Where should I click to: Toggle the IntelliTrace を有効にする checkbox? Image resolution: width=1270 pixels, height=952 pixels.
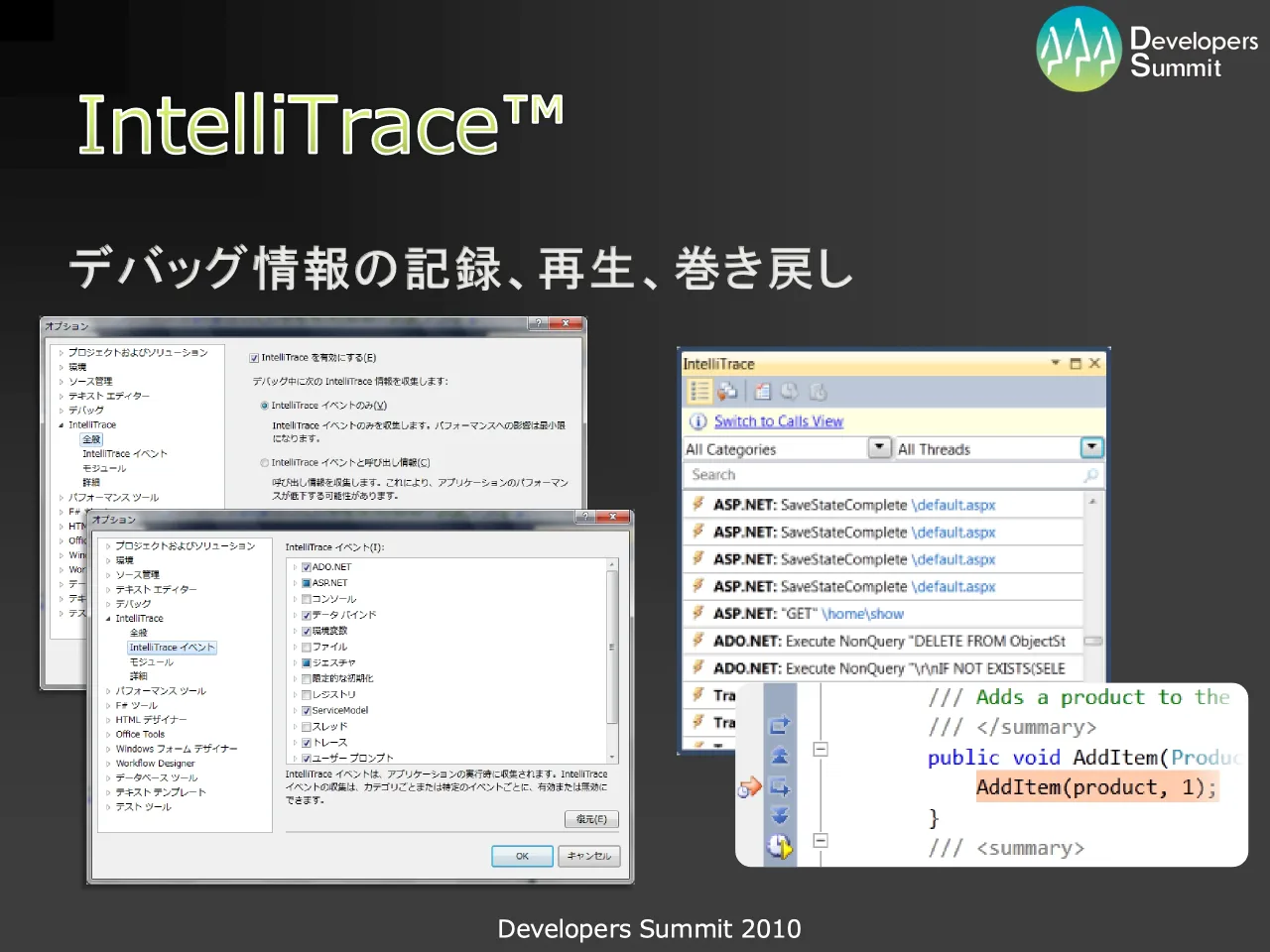[254, 358]
